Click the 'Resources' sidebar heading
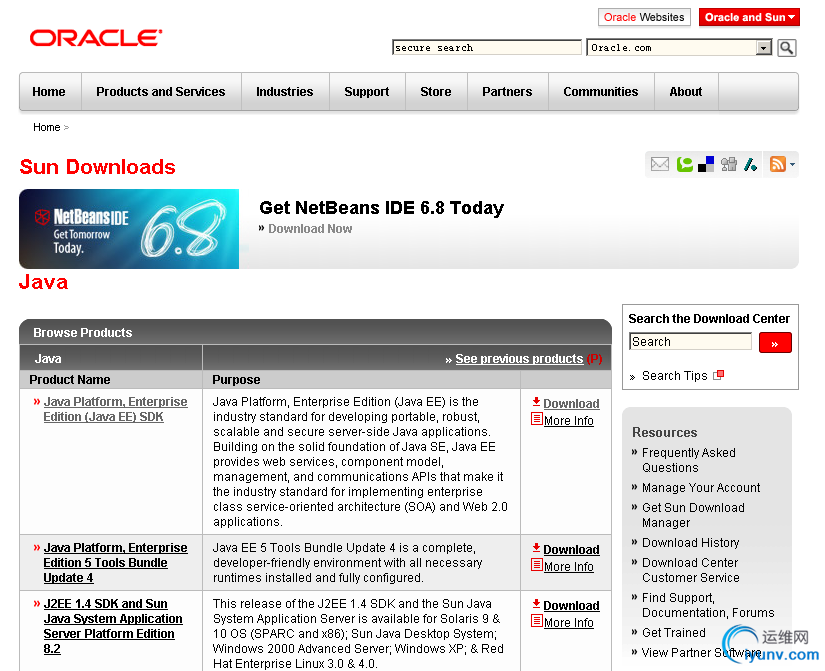Screen dimensions: 825x671 [665, 433]
